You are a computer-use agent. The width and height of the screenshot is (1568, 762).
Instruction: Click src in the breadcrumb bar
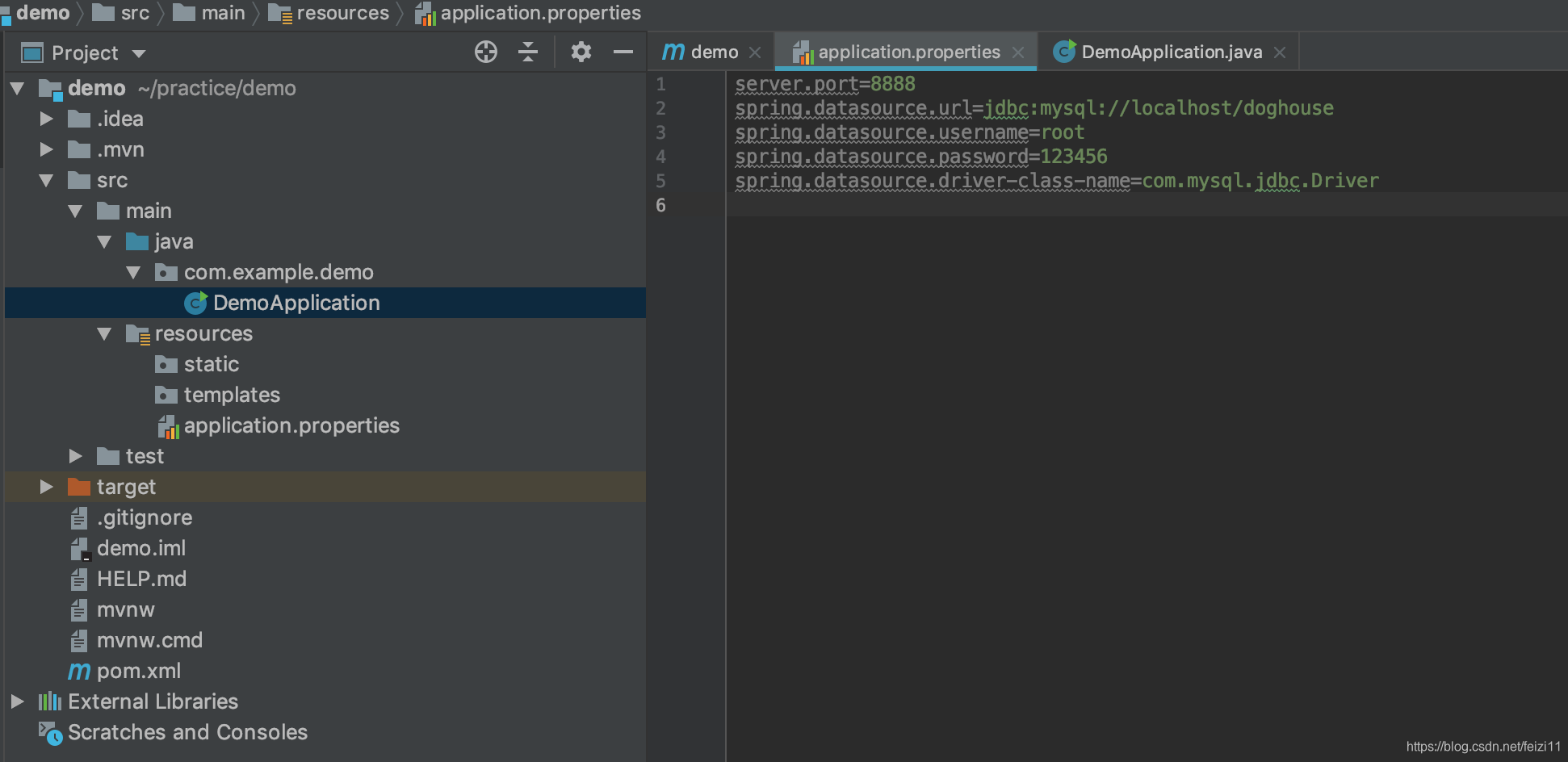[x=135, y=13]
